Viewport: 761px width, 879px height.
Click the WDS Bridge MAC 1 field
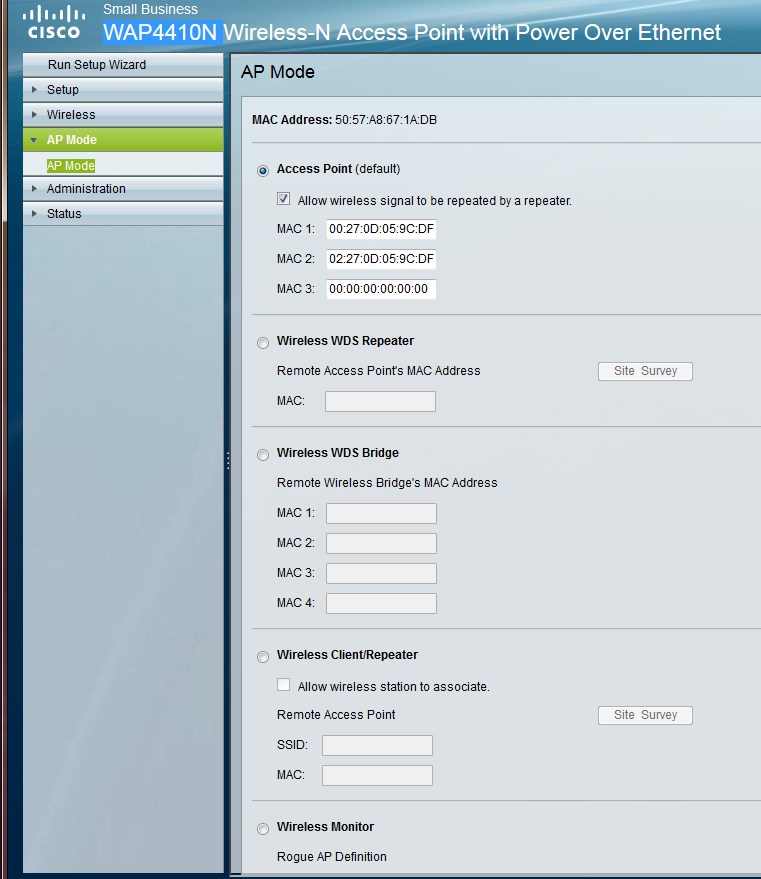[381, 513]
